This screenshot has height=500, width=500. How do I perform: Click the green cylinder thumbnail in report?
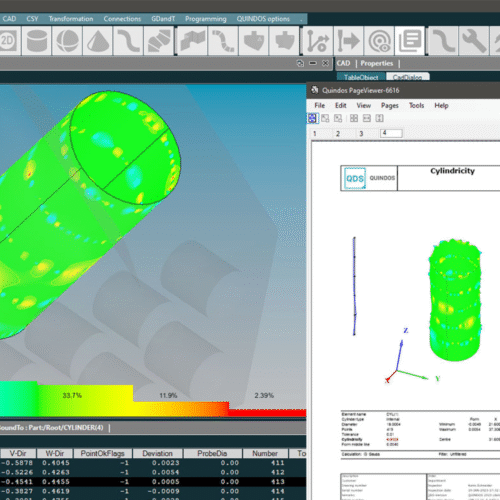coord(455,300)
